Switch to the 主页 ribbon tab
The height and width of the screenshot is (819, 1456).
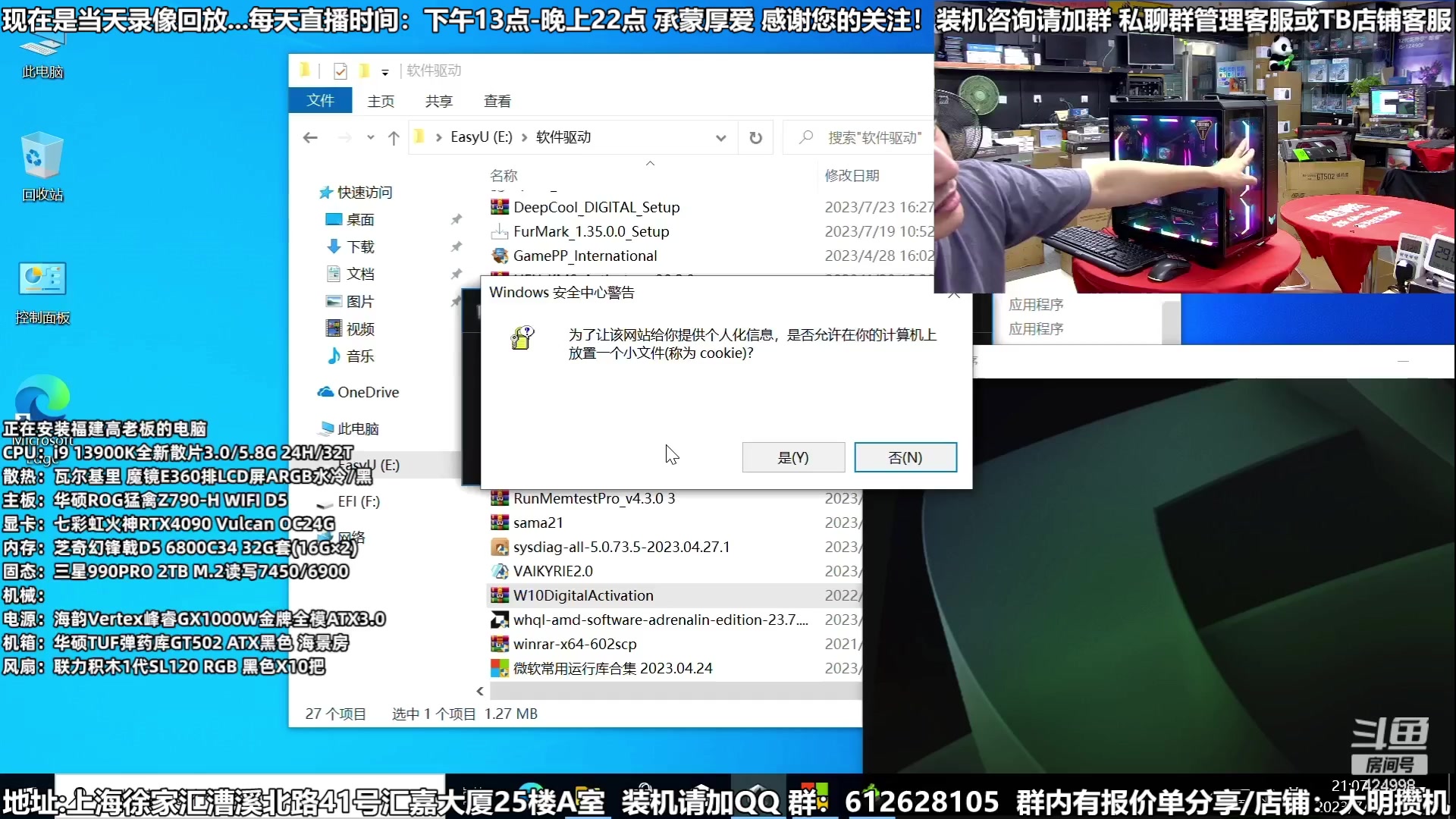point(381,100)
